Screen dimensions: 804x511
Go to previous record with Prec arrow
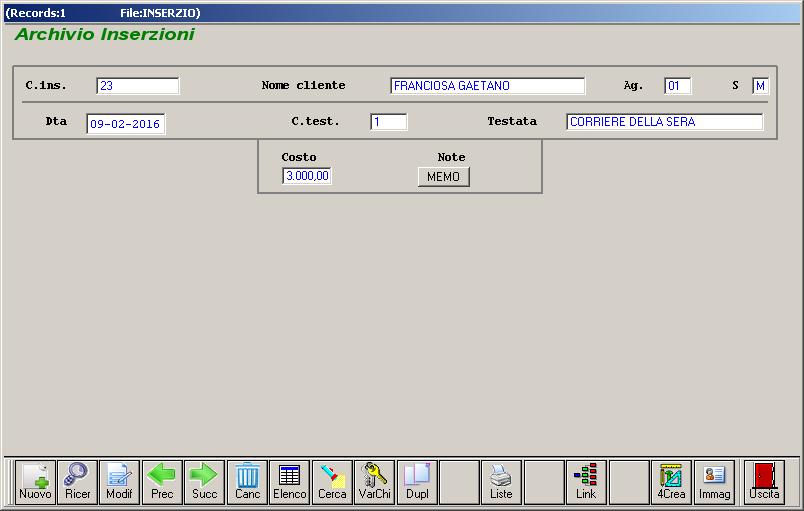[162, 482]
